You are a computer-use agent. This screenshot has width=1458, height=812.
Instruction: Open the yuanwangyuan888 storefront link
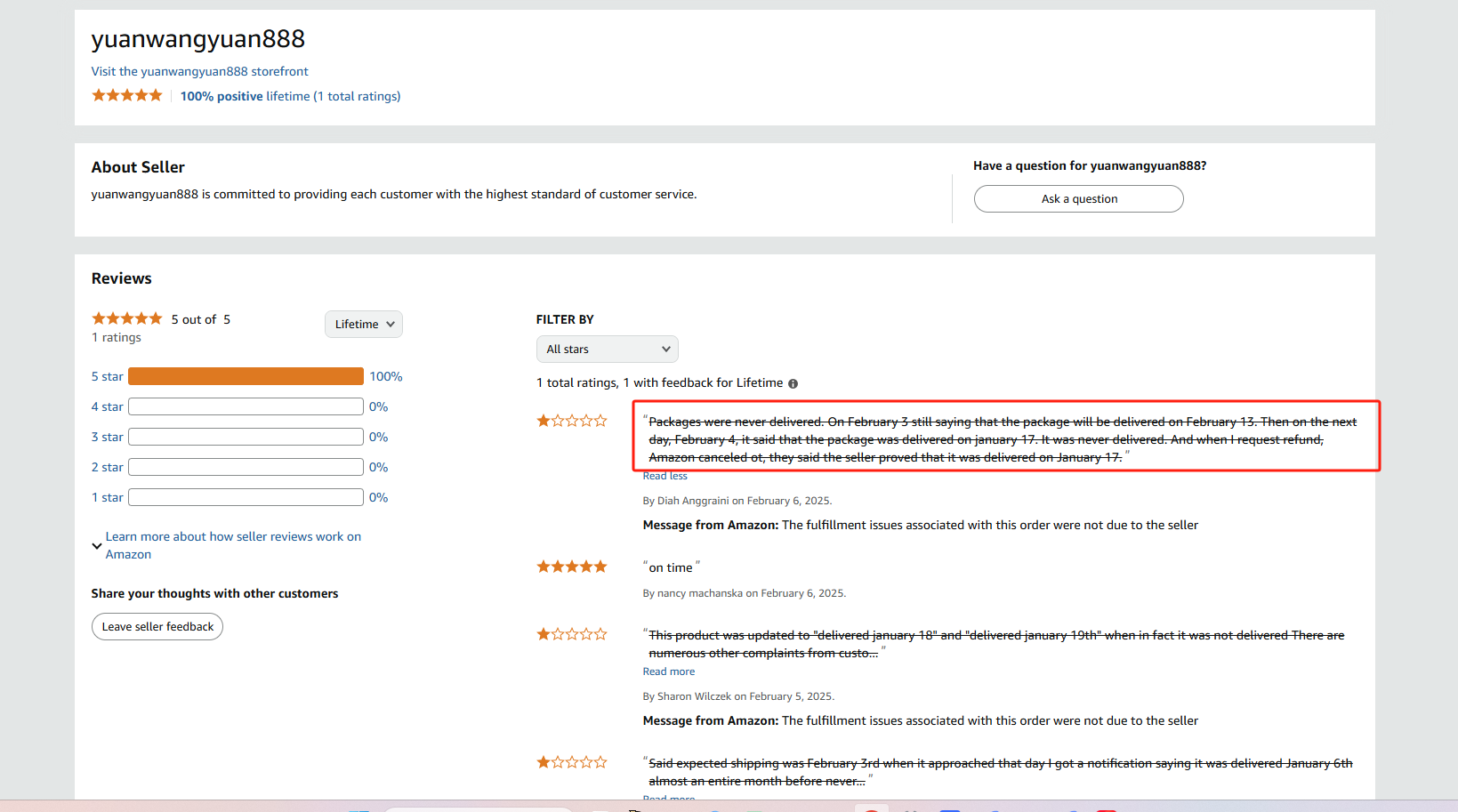pos(199,71)
